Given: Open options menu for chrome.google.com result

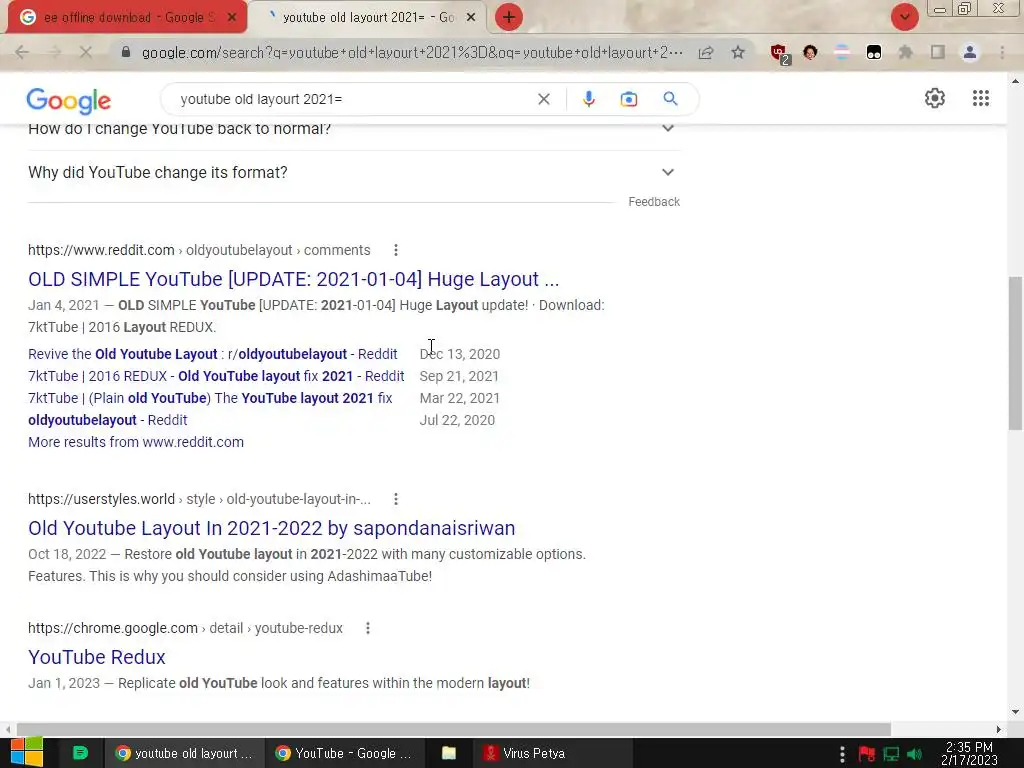Looking at the screenshot, I should pyautogui.click(x=368, y=628).
